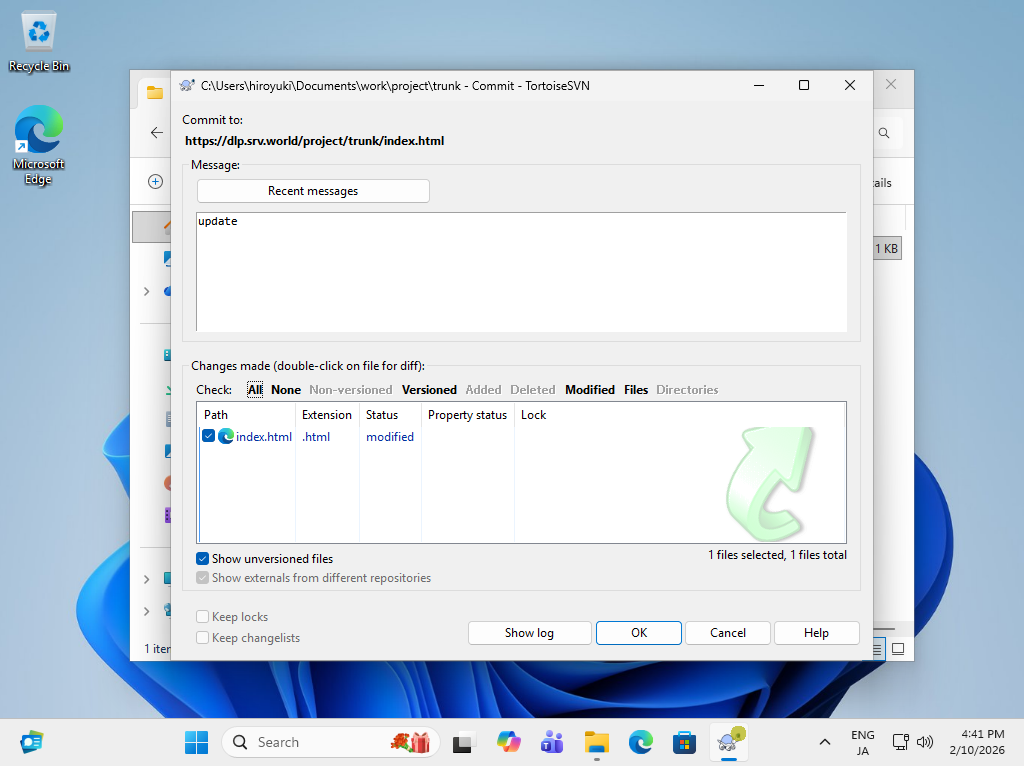The height and width of the screenshot is (766, 1024).
Task: Sort by the Status column header
Action: pos(390,415)
